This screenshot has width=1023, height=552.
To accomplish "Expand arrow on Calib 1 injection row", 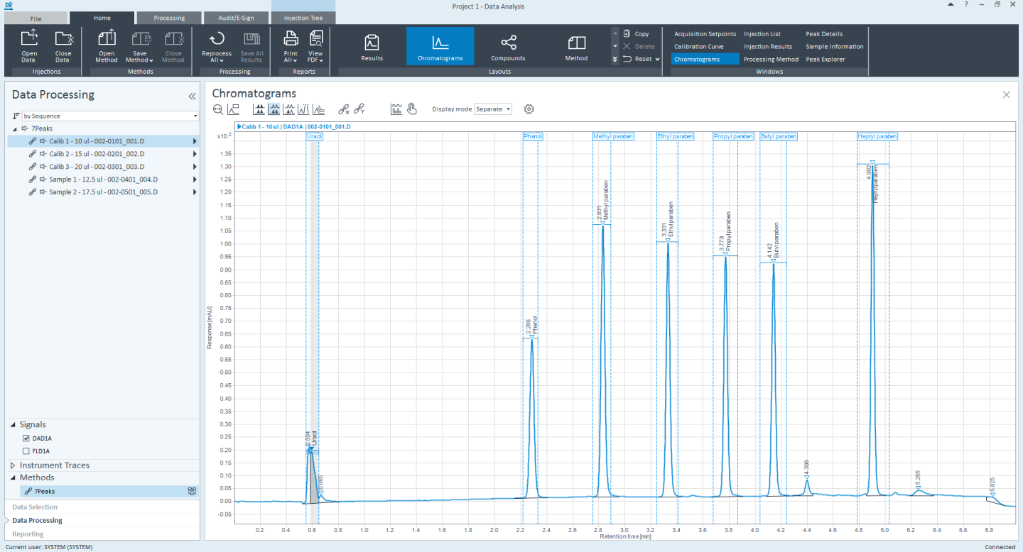I will click(194, 141).
